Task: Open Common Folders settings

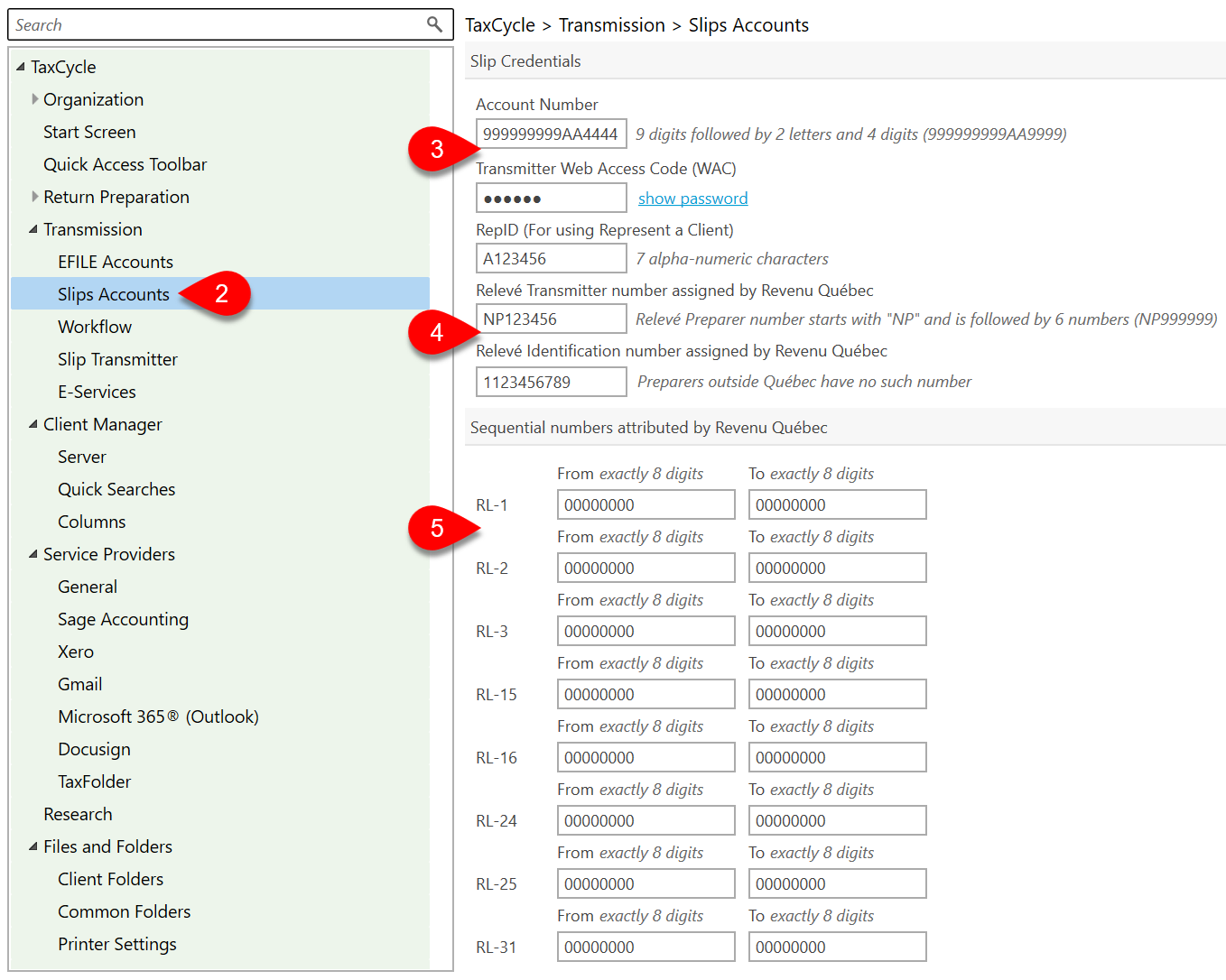Action: click(x=125, y=911)
